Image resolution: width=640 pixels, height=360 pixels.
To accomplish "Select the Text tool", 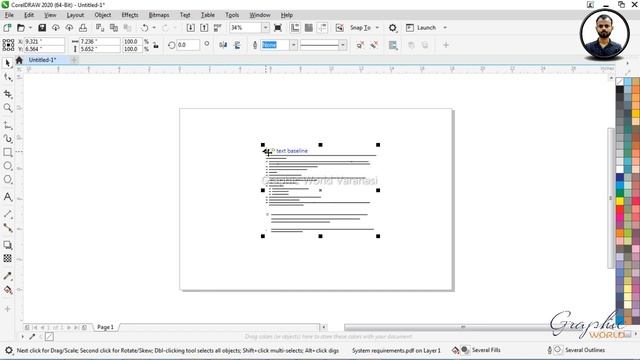I will pyautogui.click(x=7, y=197).
